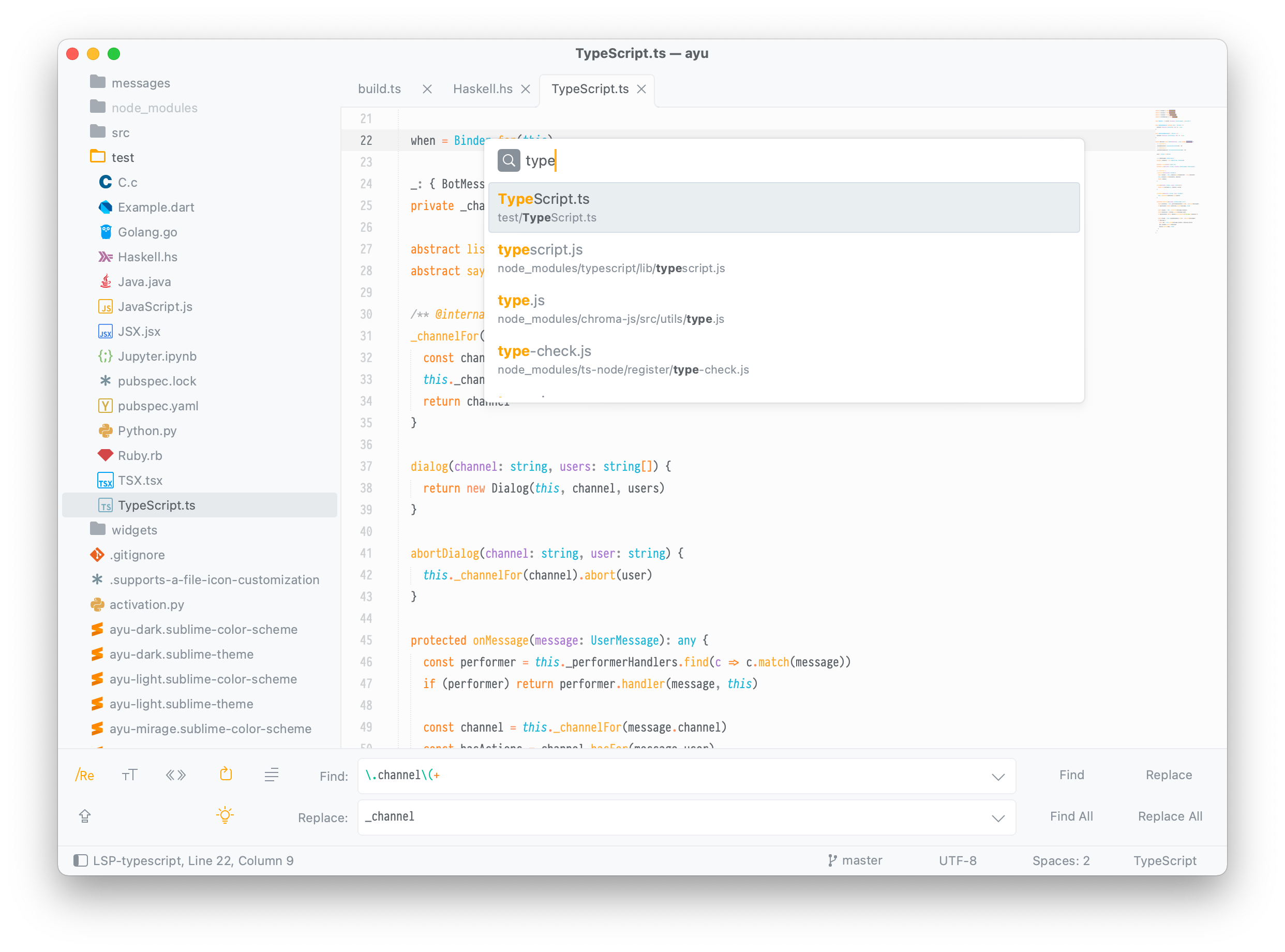The width and height of the screenshot is (1285, 952).
Task: Toggle case sensitive search option
Action: (130, 775)
